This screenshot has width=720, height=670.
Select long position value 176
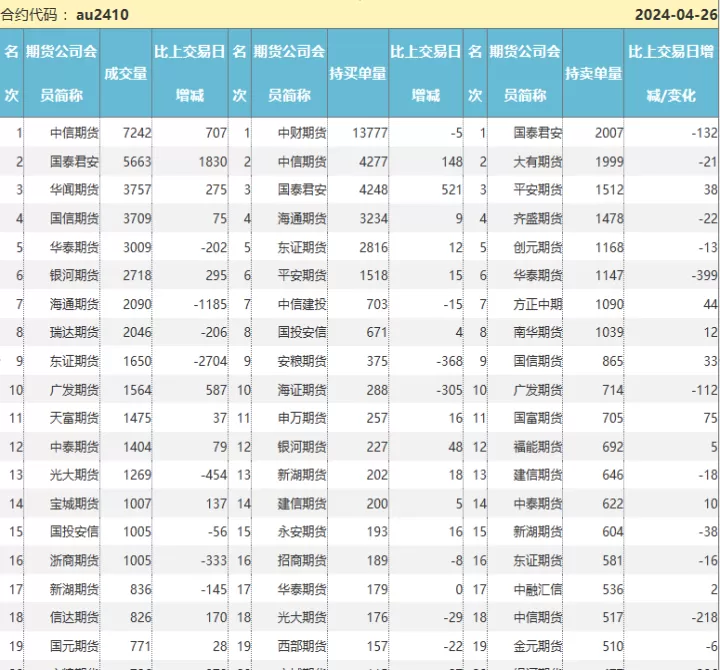click(377, 618)
